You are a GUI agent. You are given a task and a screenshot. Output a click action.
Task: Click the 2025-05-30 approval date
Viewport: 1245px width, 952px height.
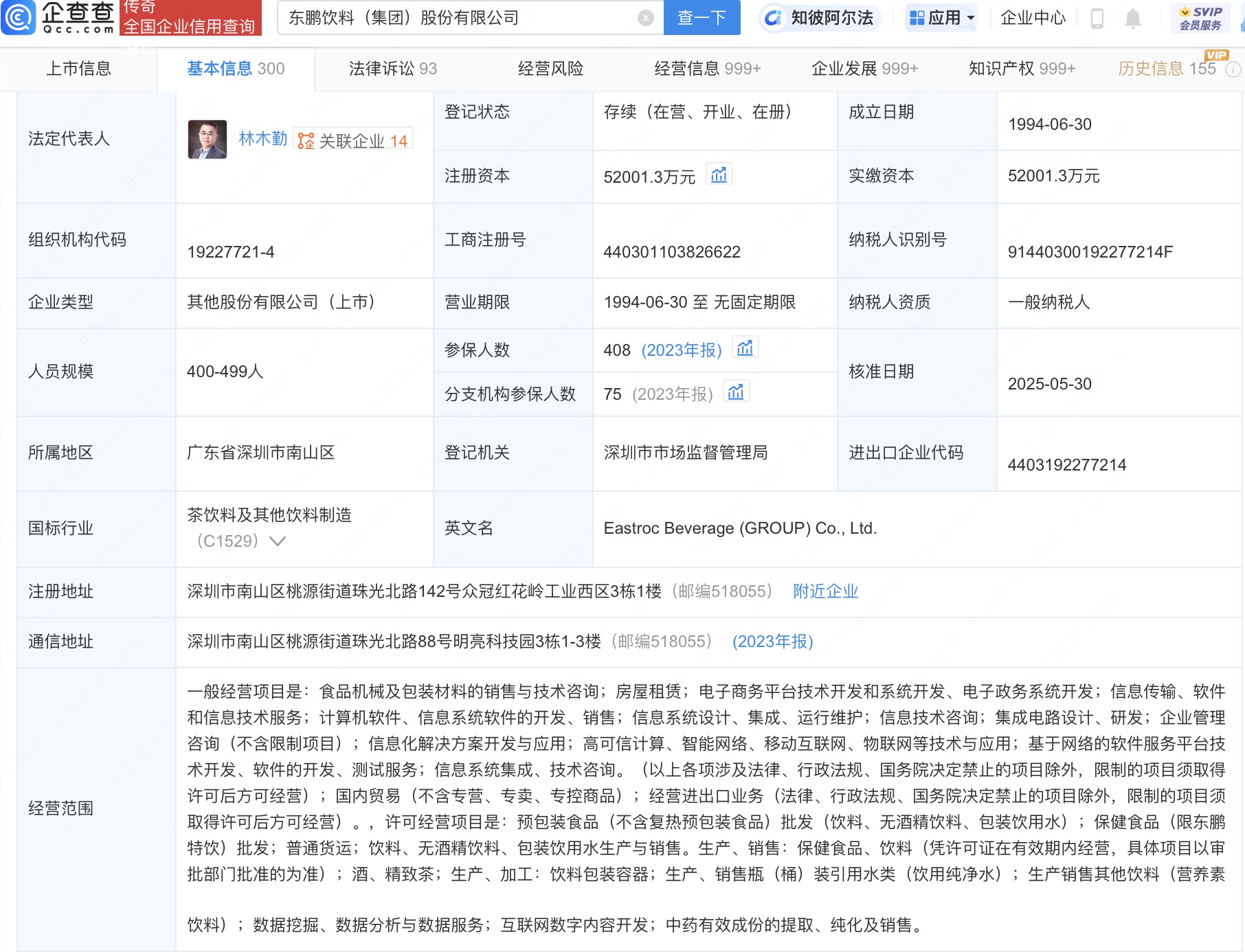tap(1050, 384)
